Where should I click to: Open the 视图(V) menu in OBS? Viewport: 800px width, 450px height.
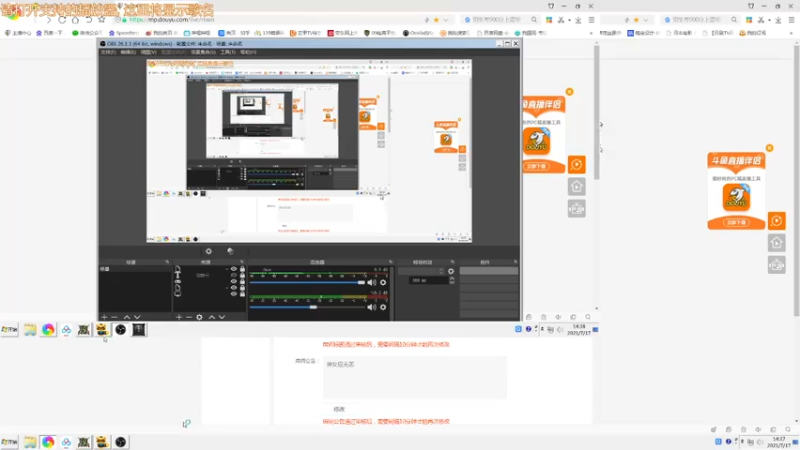[x=148, y=52]
